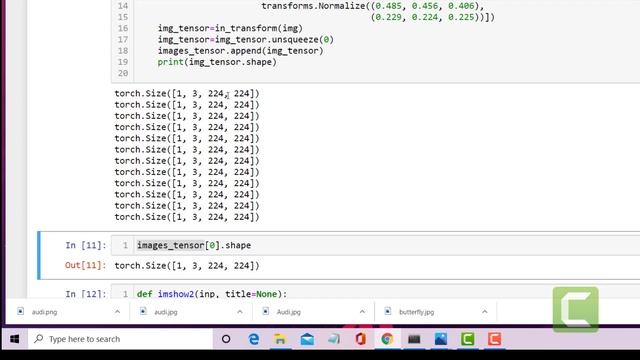Click the 'images_tensor.append(img_tensor)' code line
Viewport: 640px width, 360px height.
coord(240,51)
